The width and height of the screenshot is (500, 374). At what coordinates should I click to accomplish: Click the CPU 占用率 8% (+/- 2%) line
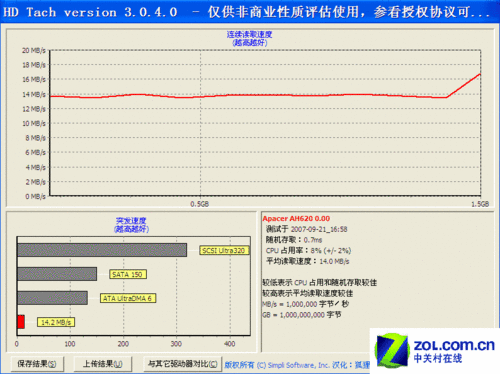(308, 250)
